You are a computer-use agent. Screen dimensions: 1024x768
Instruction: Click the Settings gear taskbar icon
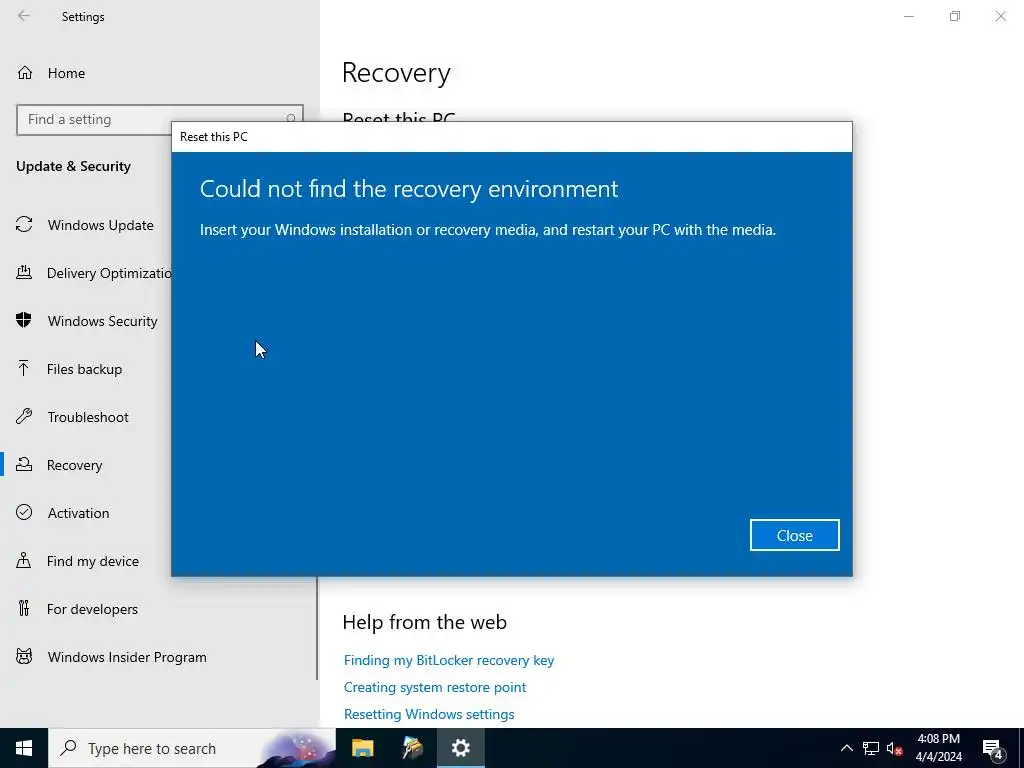click(460, 748)
